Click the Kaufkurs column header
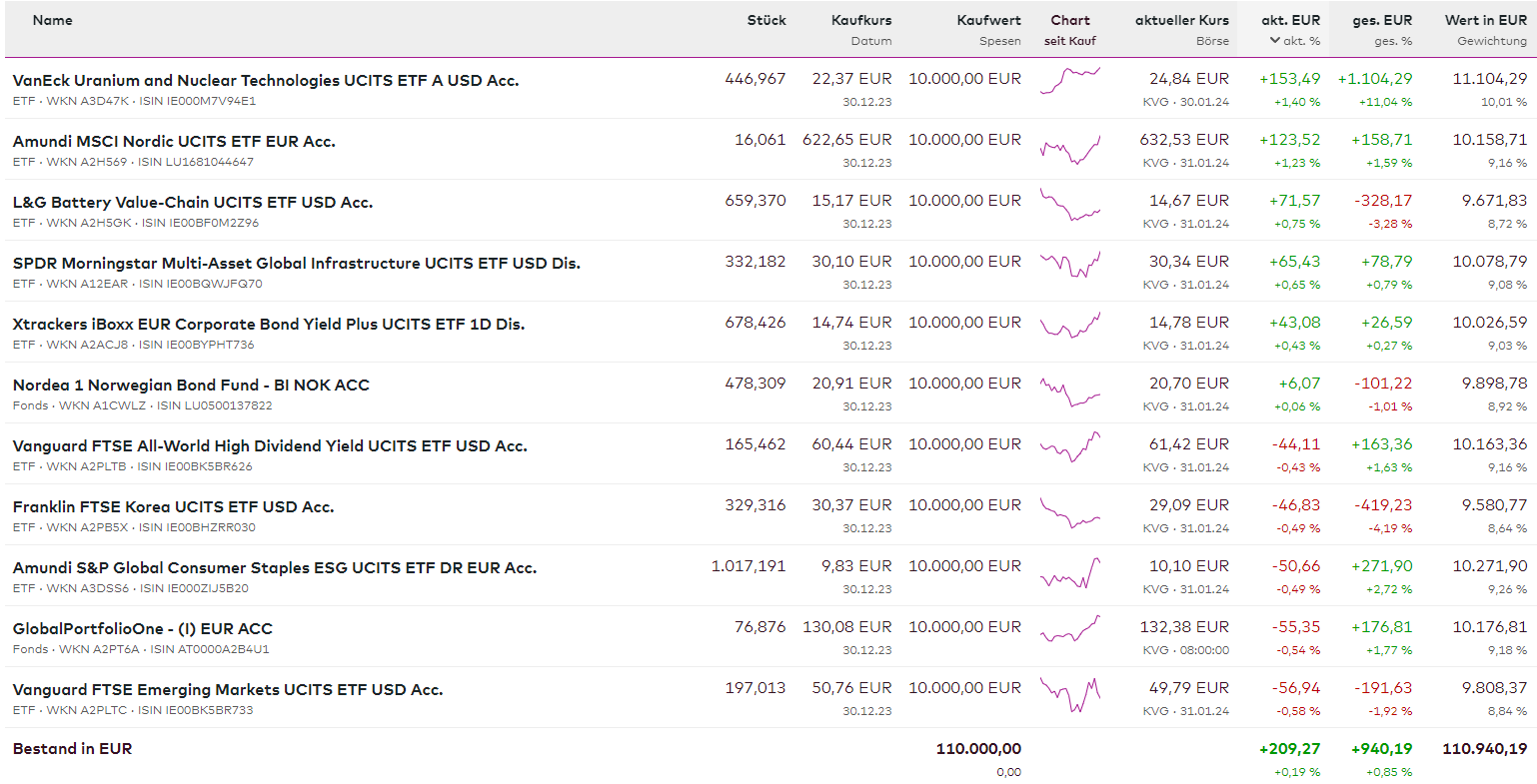Viewport: 1537px width, 784px height. click(861, 20)
